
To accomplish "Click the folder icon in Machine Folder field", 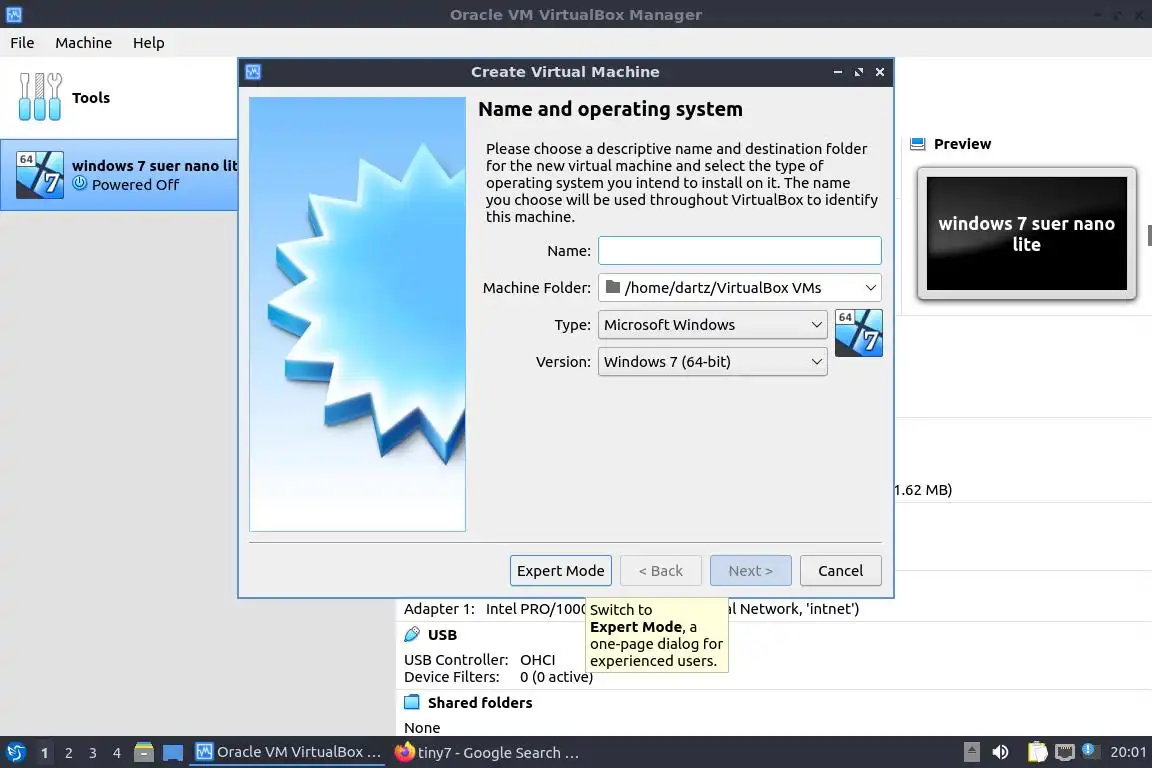I will pos(613,287).
